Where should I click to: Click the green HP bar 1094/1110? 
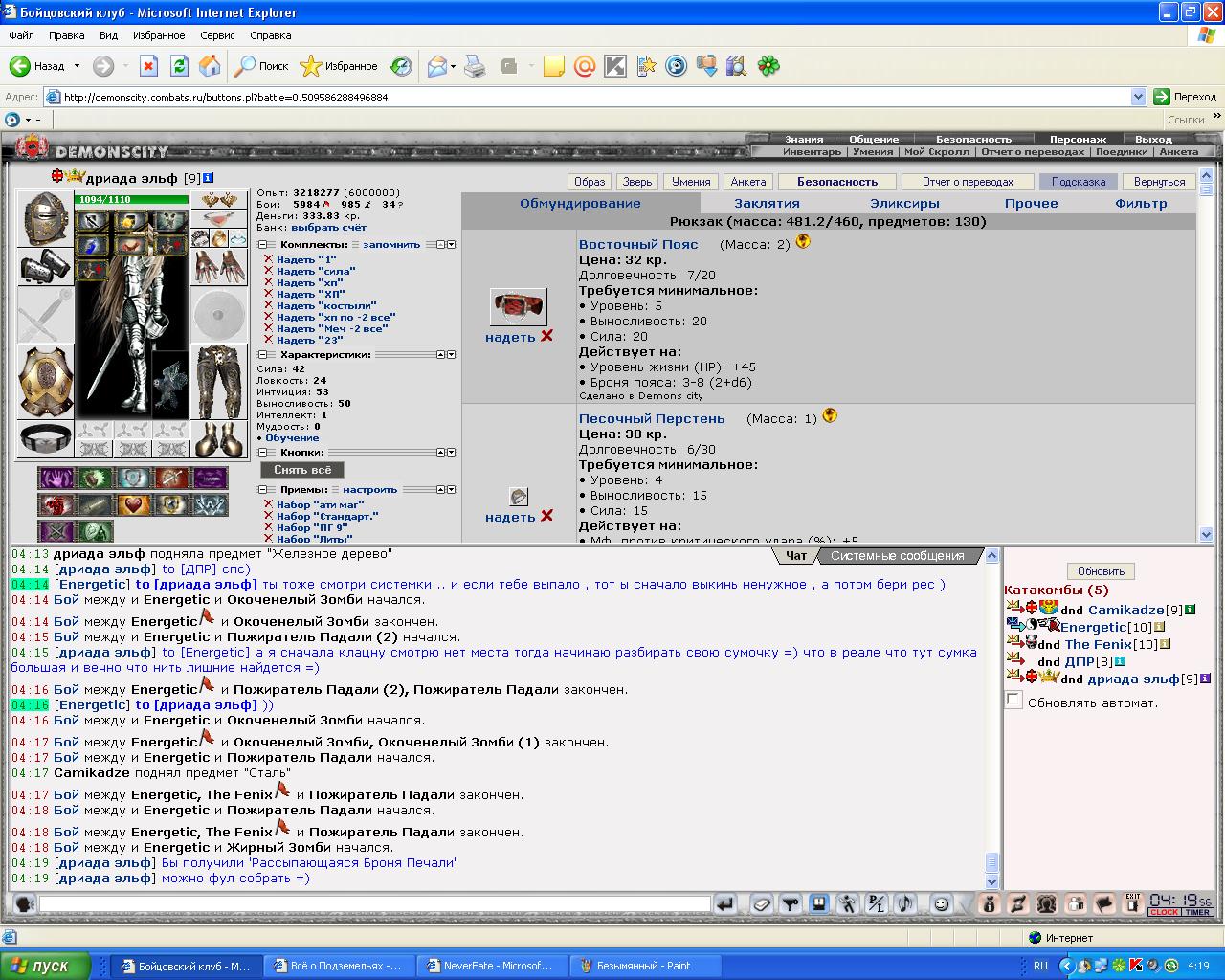pos(131,200)
